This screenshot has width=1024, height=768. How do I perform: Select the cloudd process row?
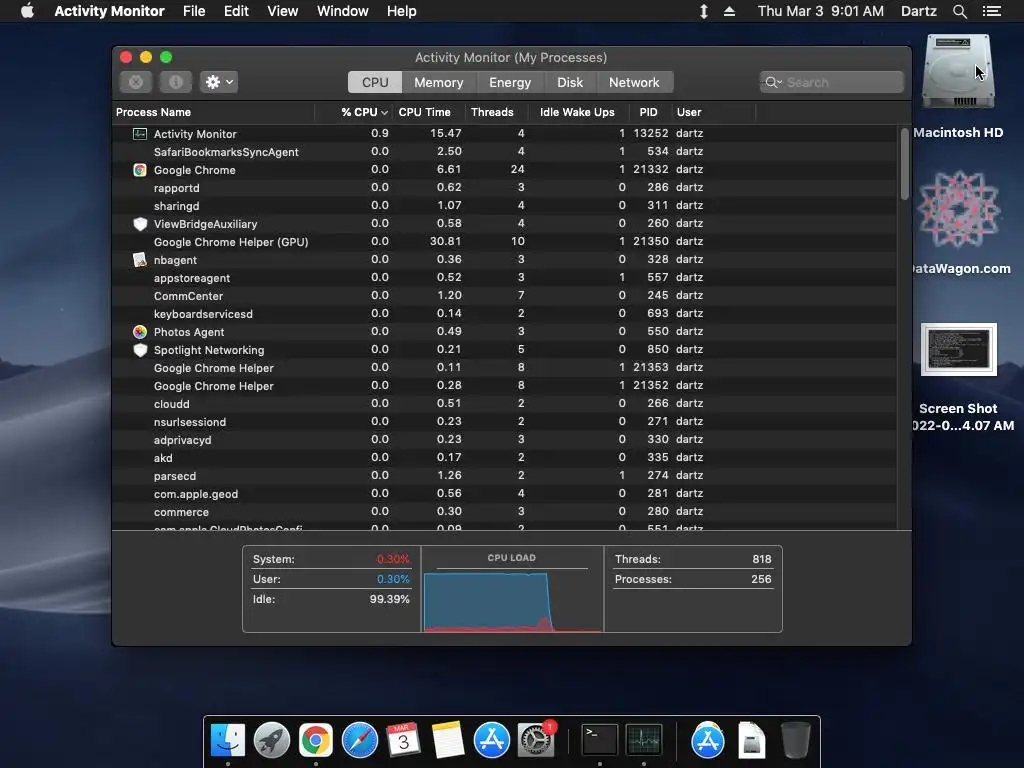[x=505, y=404]
